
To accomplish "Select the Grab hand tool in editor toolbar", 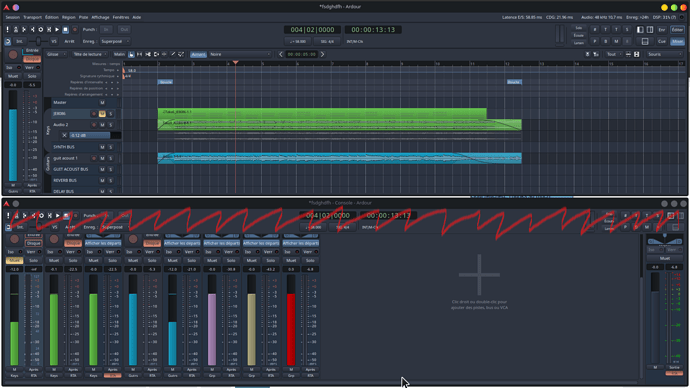I will click(x=131, y=54).
